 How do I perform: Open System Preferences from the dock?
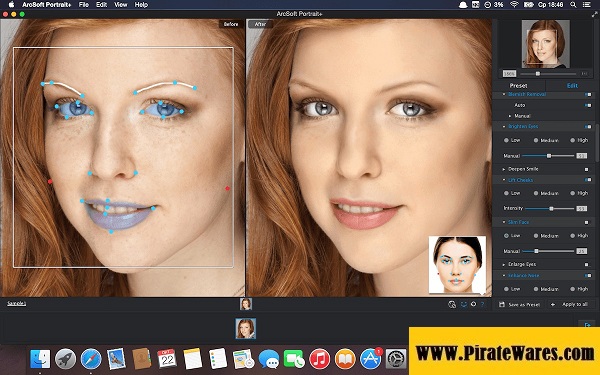[396, 359]
